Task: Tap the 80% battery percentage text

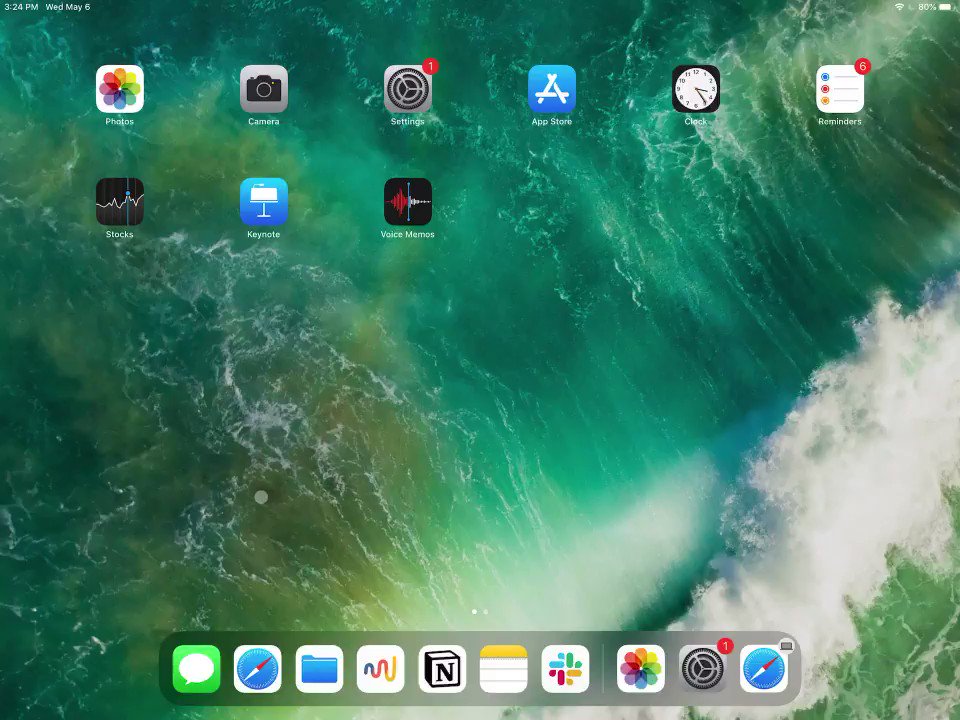Action: coord(927,7)
